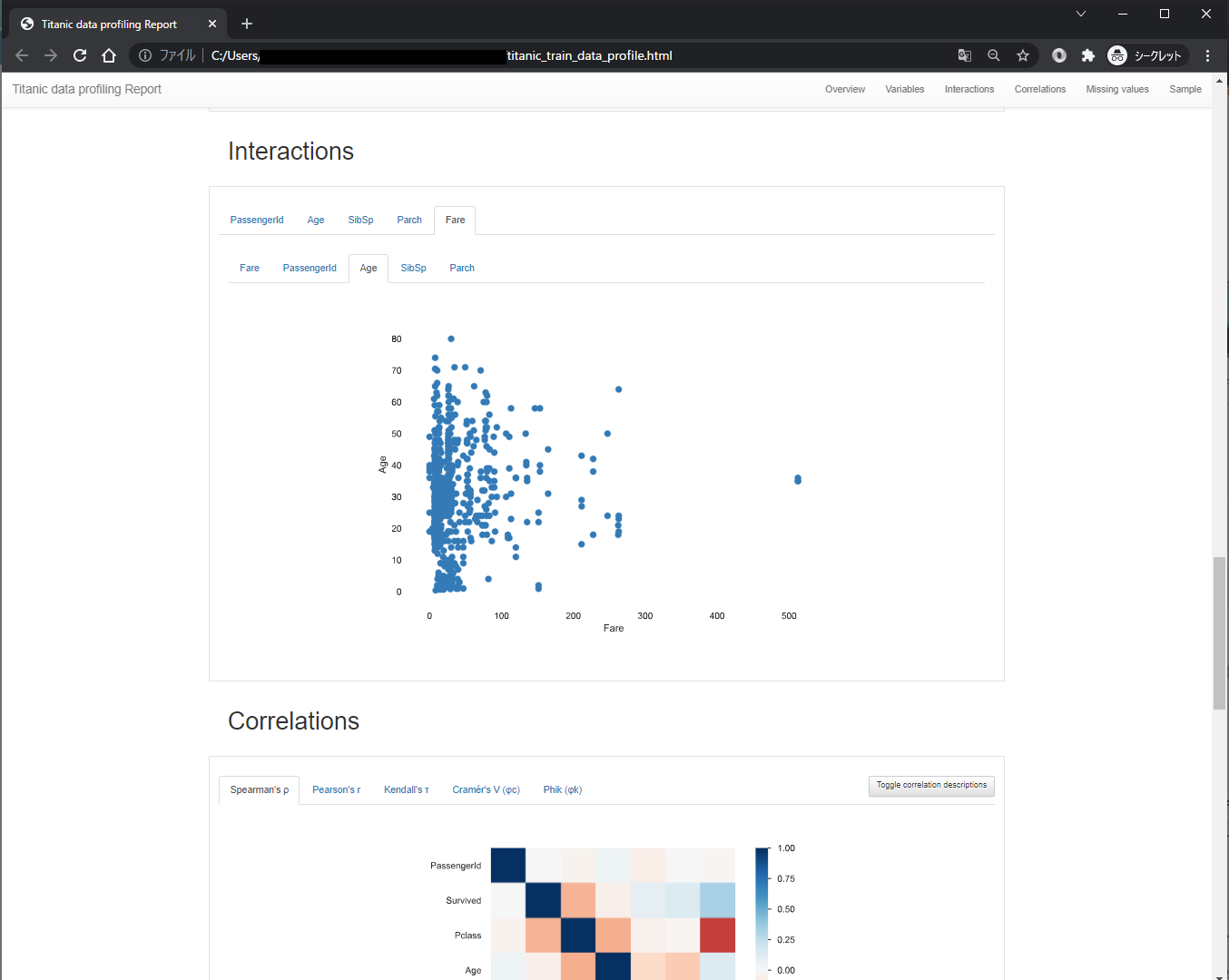Open the Kendall's τ correlation tab
The width and height of the screenshot is (1229, 980).
[407, 789]
